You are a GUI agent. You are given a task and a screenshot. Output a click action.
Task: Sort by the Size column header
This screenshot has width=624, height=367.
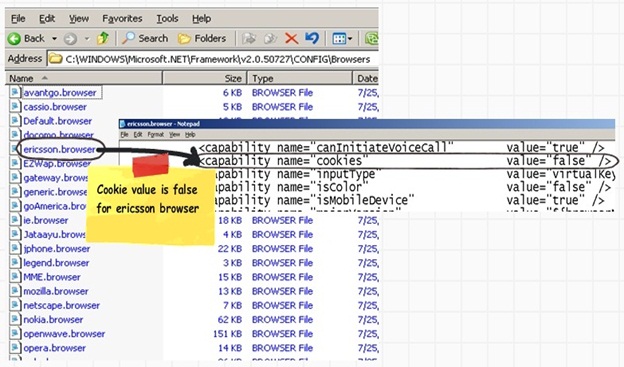coord(205,78)
